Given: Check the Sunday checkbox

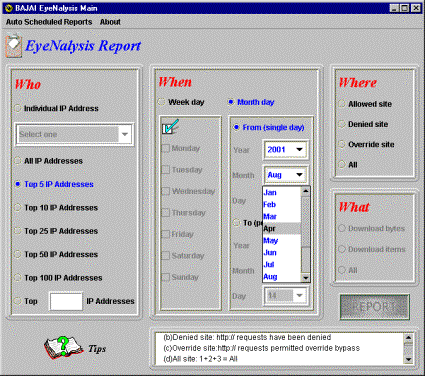Looking at the screenshot, I should coord(166,277).
